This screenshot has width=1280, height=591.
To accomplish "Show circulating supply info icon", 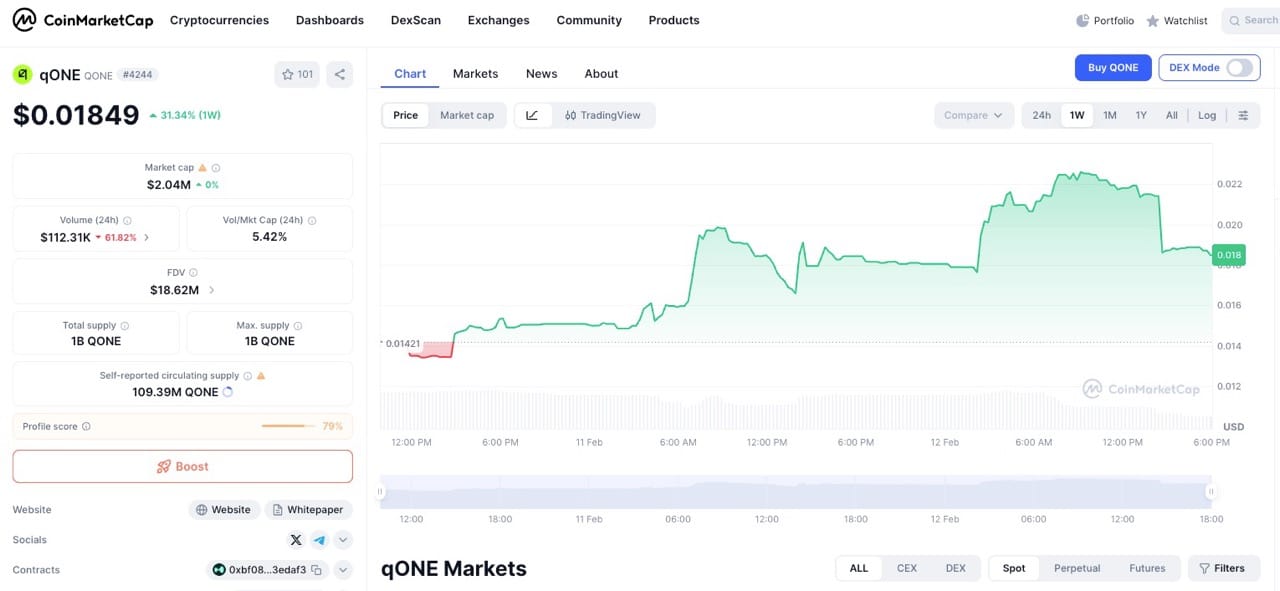I will [x=247, y=376].
